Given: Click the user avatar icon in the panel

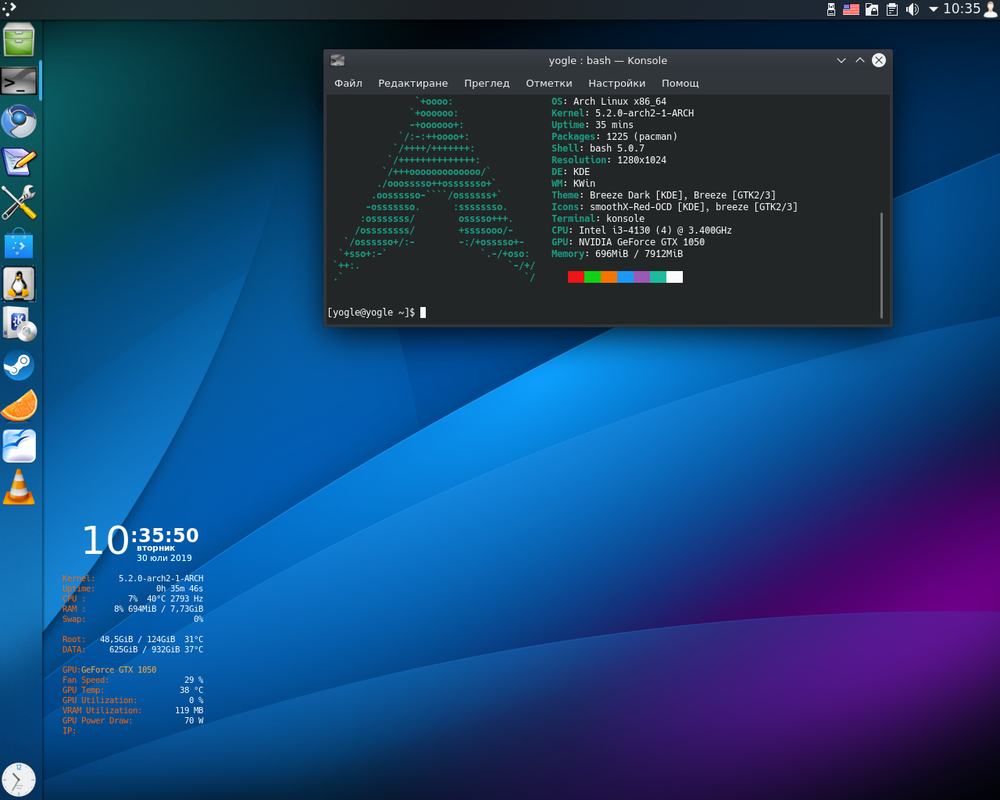Looking at the screenshot, I should point(990,9).
